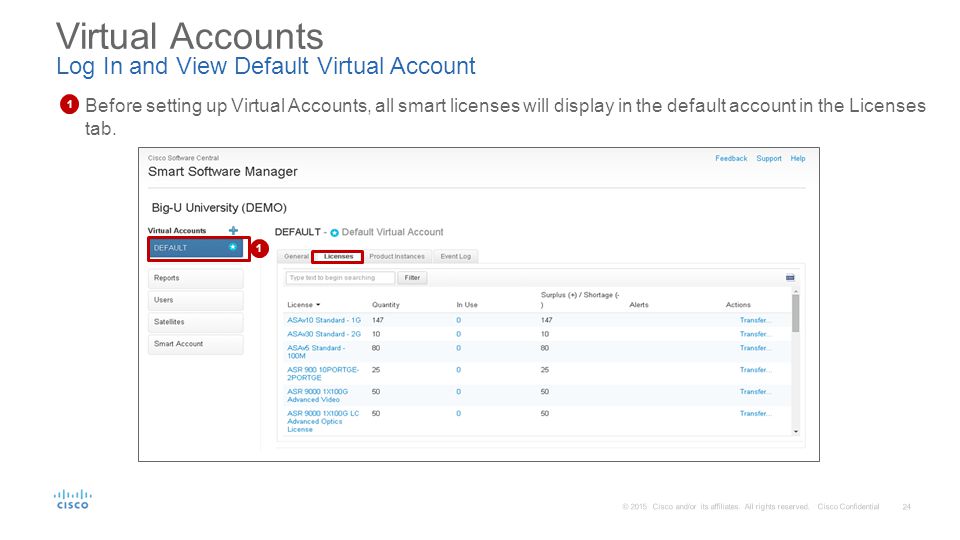960x540 pixels.
Task: Click the Smart Software Manager title
Action: coord(223,172)
